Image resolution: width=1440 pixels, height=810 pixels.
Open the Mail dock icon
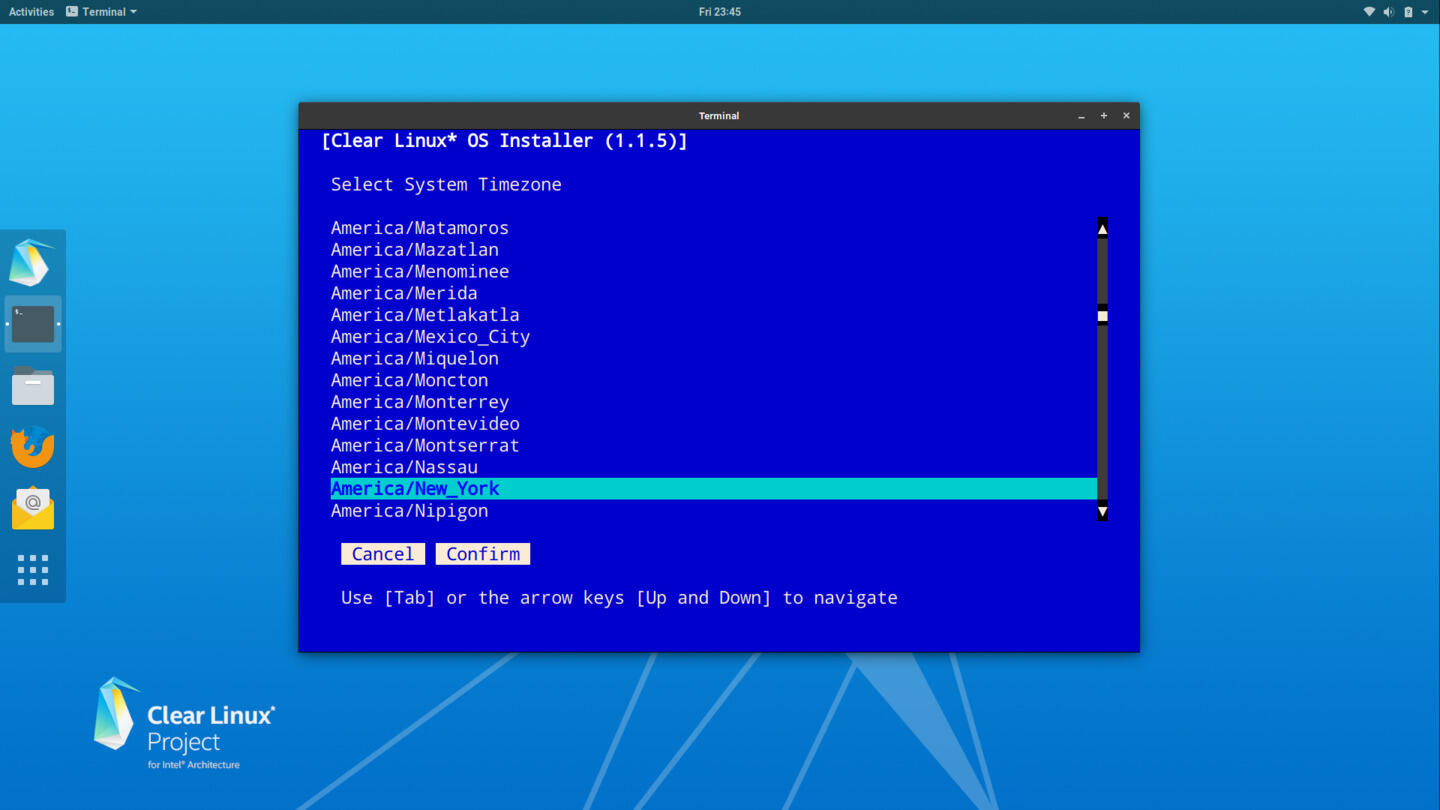[32, 508]
